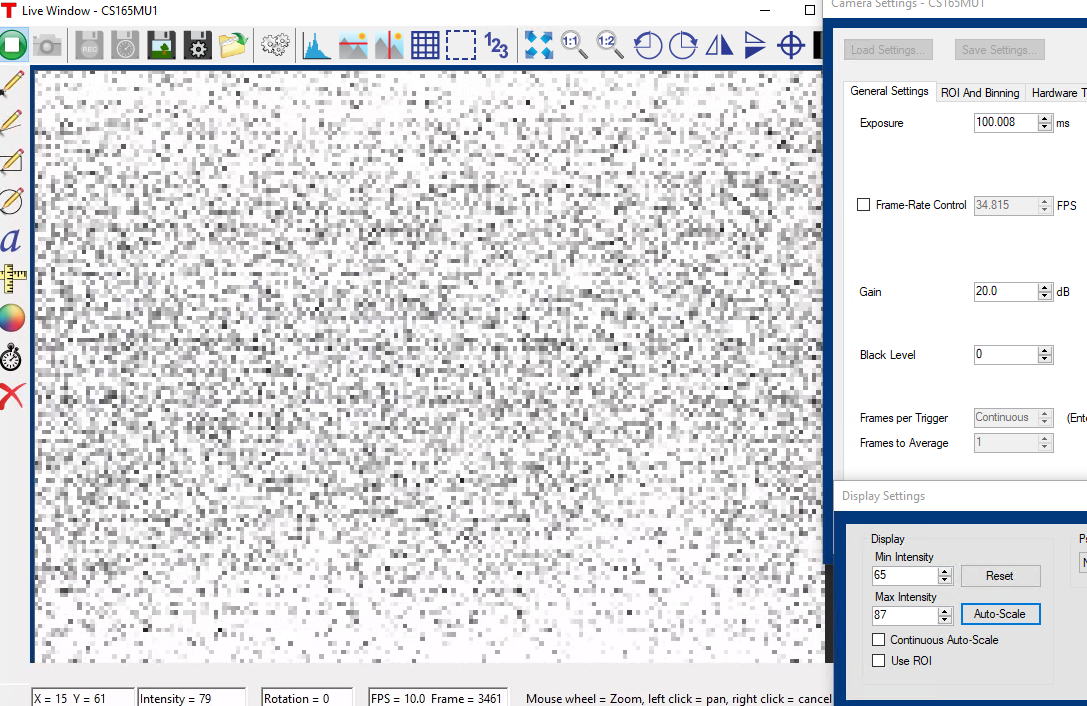Select the pencil rectangle drawing tool
Image resolution: width=1087 pixels, height=706 pixels.
coord(12,161)
